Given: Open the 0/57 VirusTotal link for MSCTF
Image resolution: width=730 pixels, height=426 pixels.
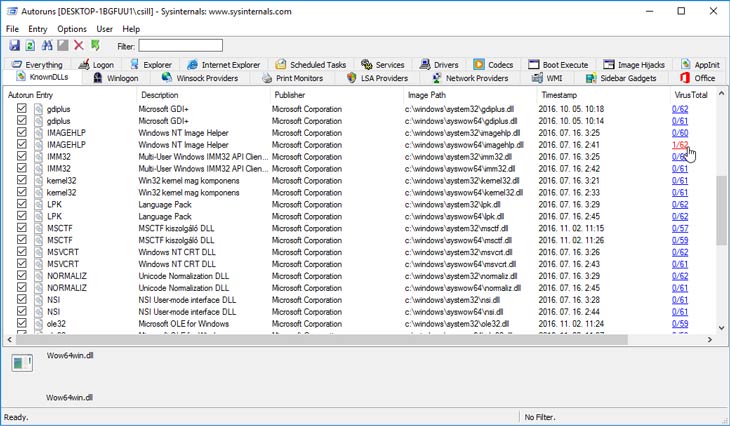Looking at the screenshot, I should tap(680, 228).
